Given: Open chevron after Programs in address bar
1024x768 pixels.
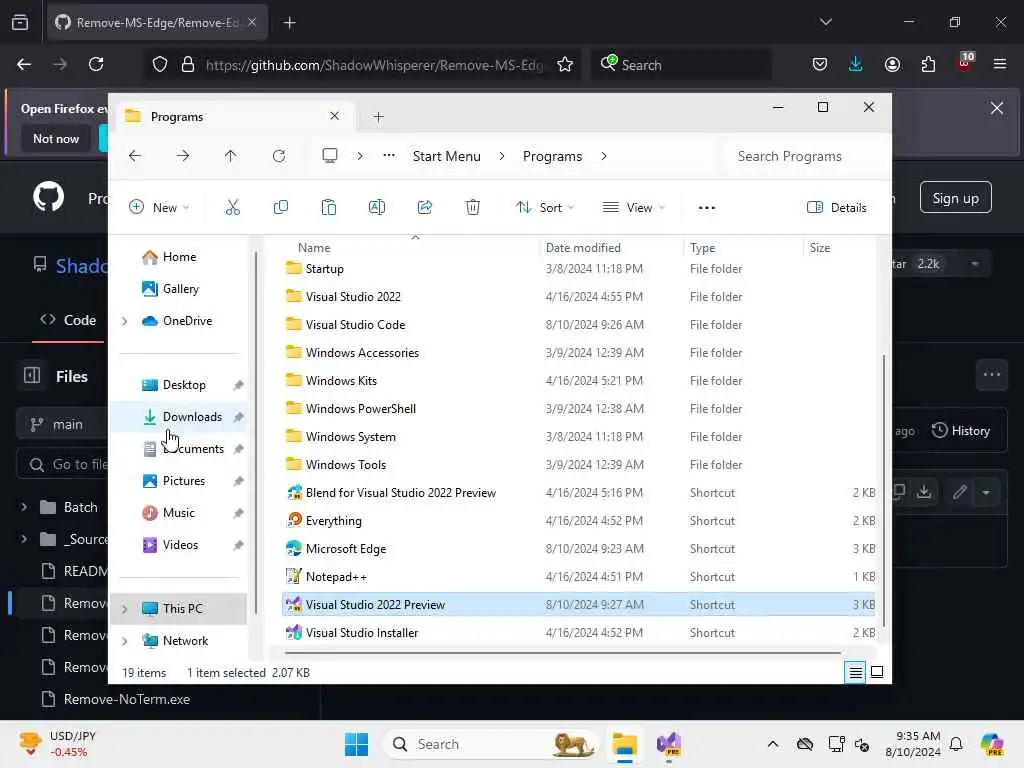Looking at the screenshot, I should point(603,156).
